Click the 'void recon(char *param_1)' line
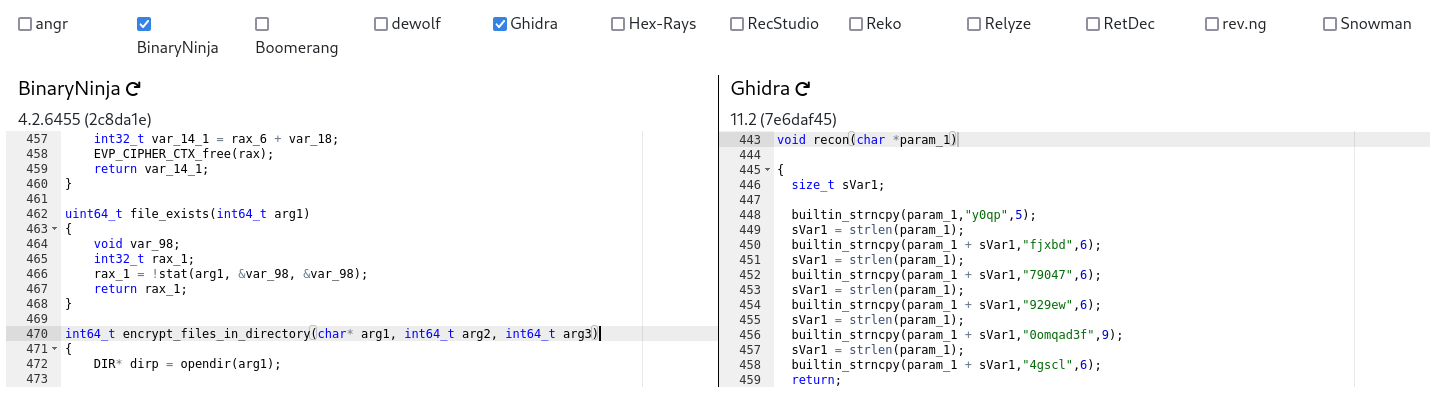The image size is (1435, 394). (867, 140)
